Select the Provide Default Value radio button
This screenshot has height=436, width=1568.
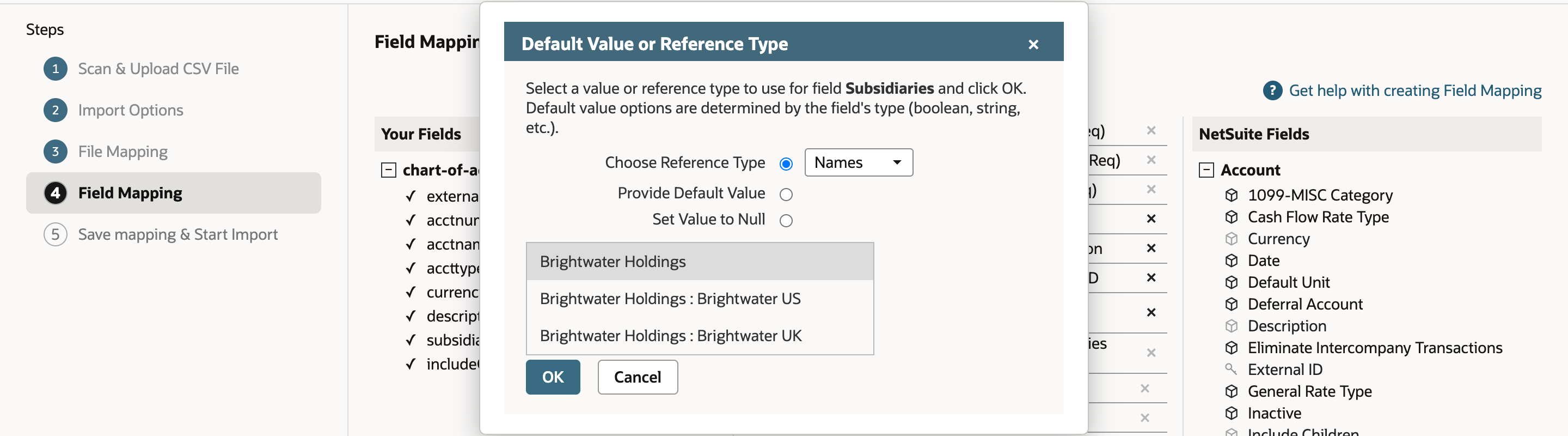(x=786, y=194)
